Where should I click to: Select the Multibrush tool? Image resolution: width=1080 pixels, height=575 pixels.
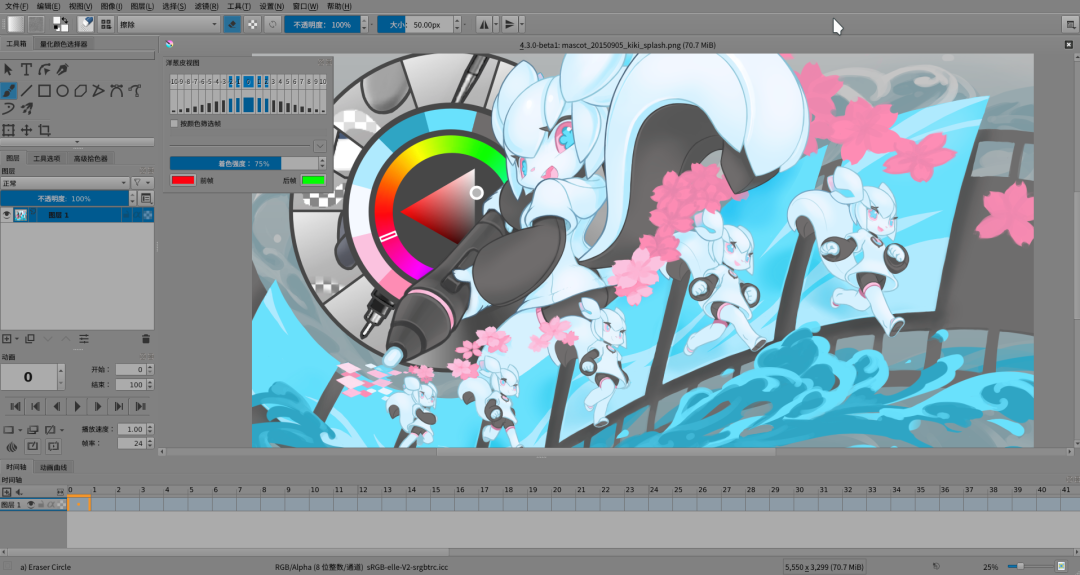pyautogui.click(x=26, y=109)
